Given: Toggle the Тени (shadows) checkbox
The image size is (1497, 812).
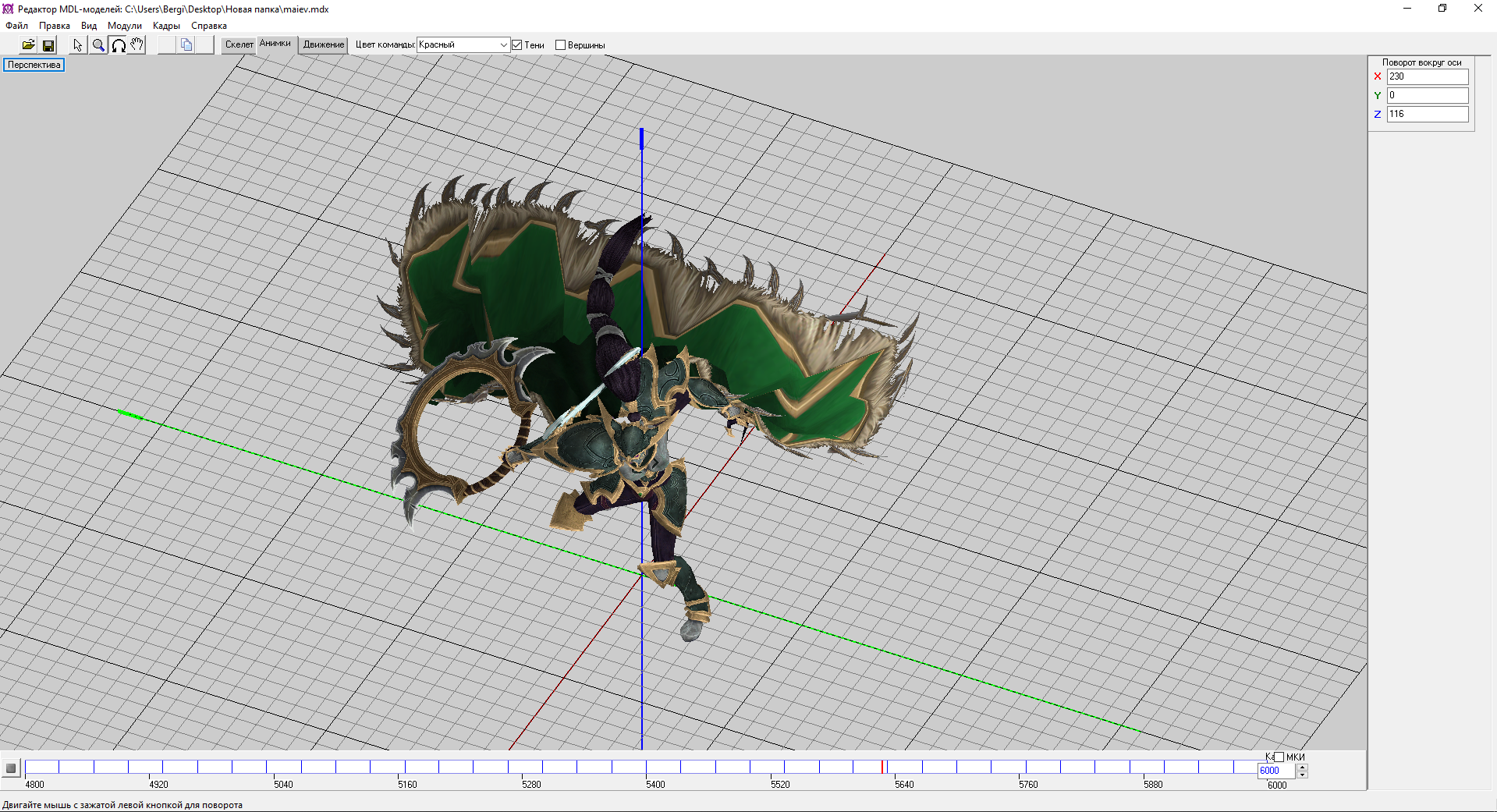Looking at the screenshot, I should click(x=516, y=45).
